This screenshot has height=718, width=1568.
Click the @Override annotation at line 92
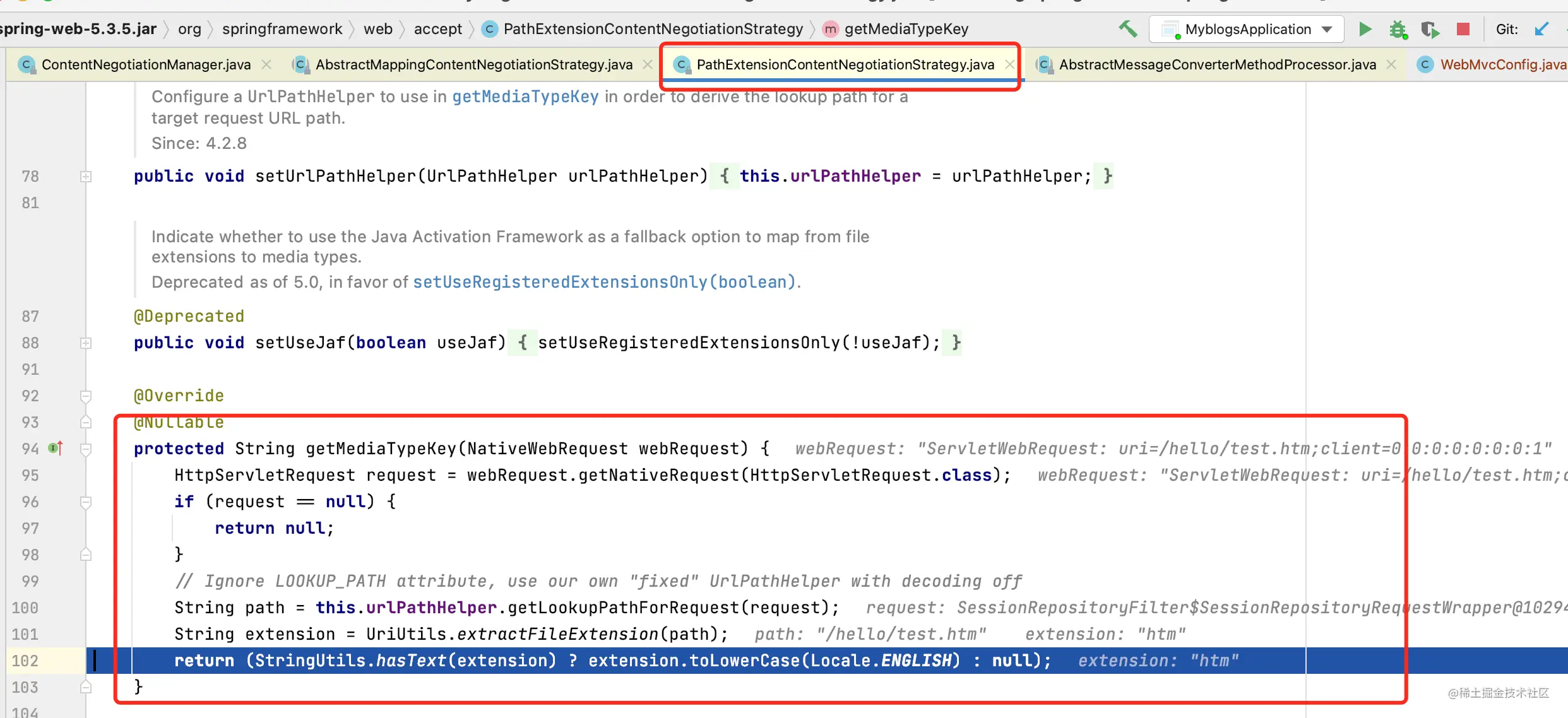click(x=179, y=396)
